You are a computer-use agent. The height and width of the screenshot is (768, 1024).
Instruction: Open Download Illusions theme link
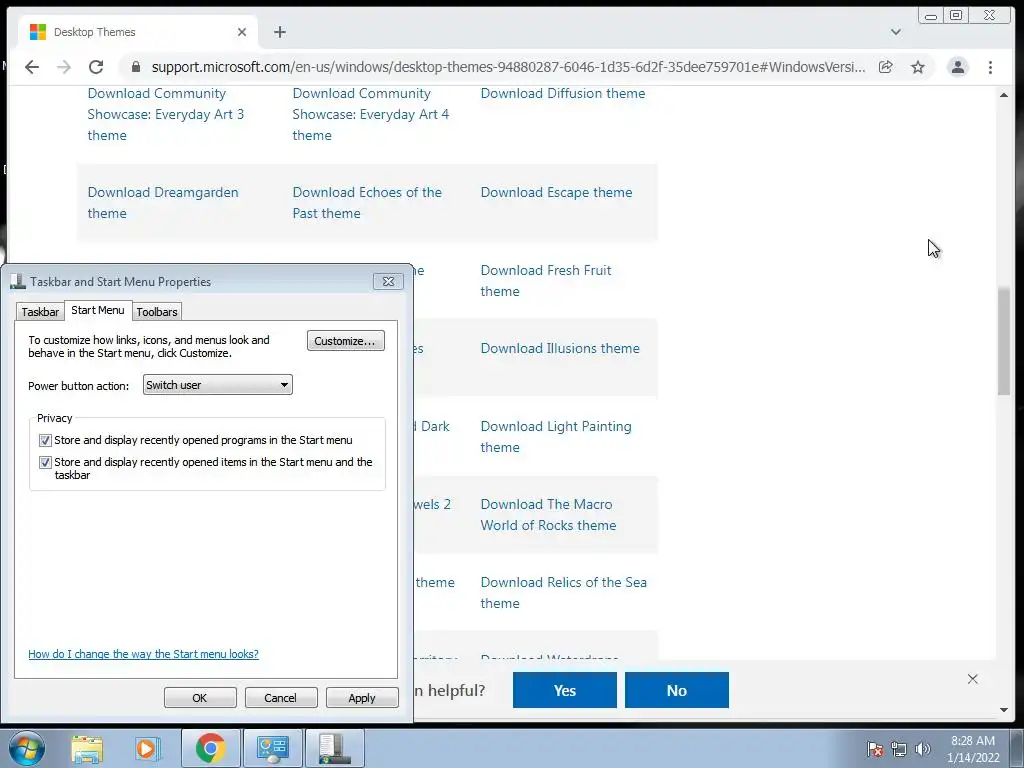coord(560,348)
